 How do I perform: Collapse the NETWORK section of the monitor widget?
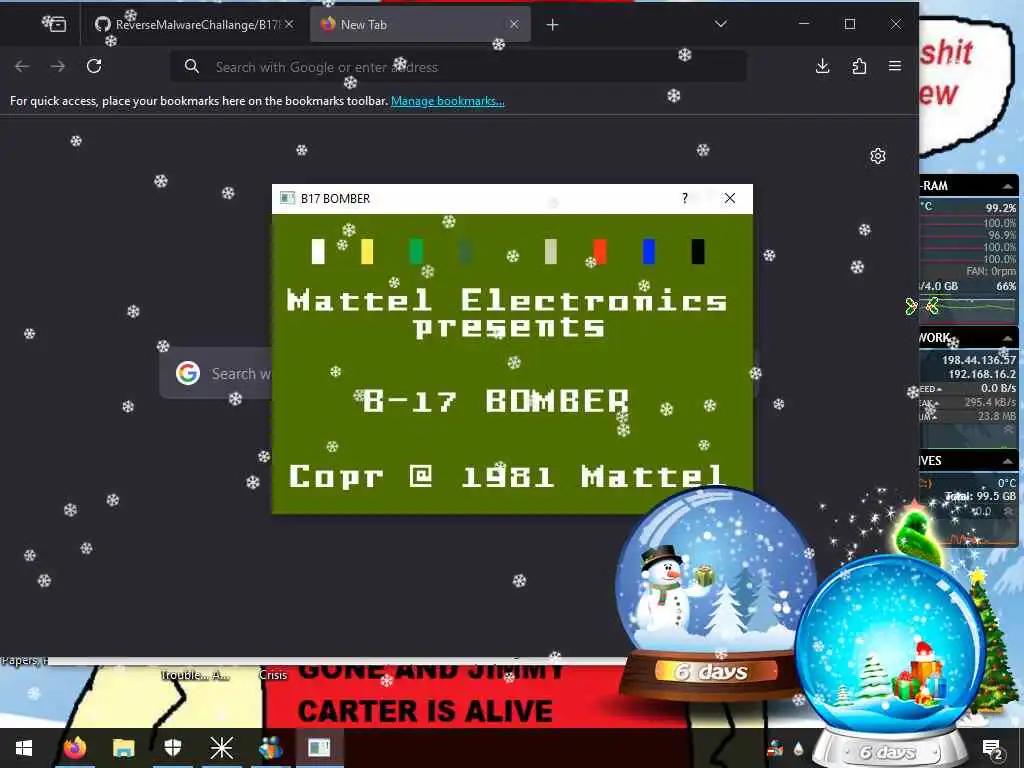click(1008, 338)
